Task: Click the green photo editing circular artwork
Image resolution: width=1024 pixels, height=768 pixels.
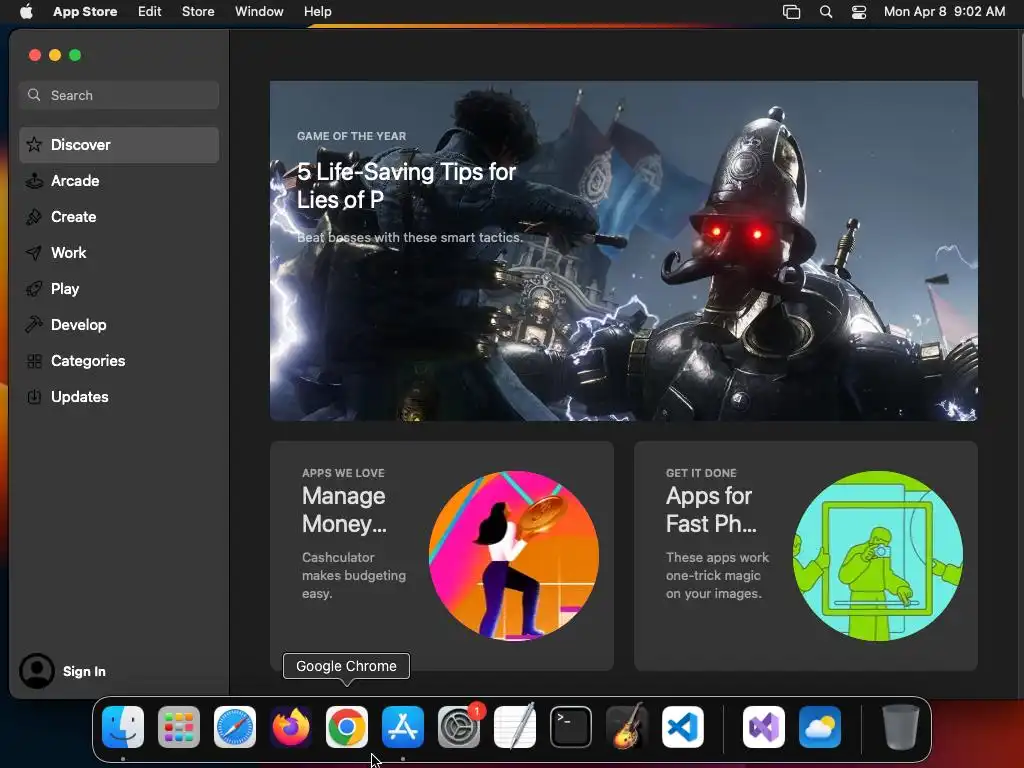Action: pyautogui.click(x=878, y=556)
